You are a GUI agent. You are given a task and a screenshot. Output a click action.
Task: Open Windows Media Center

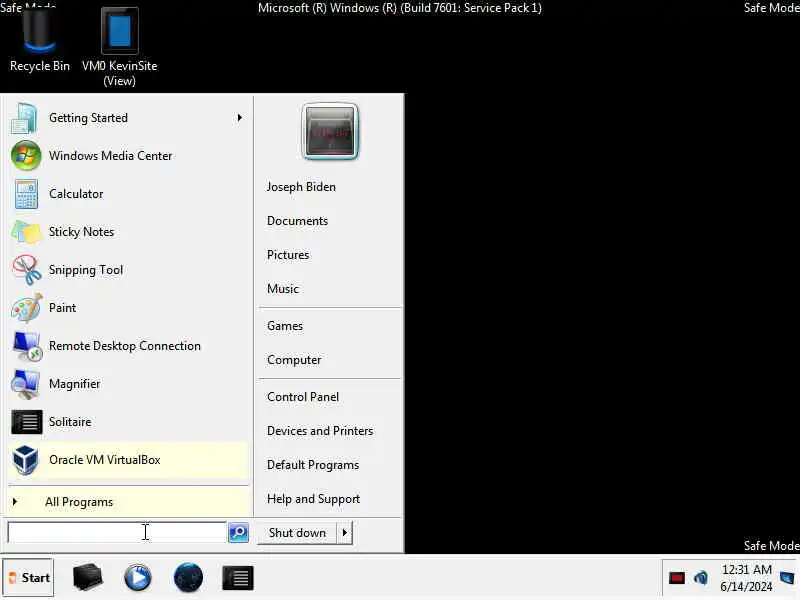point(128,156)
